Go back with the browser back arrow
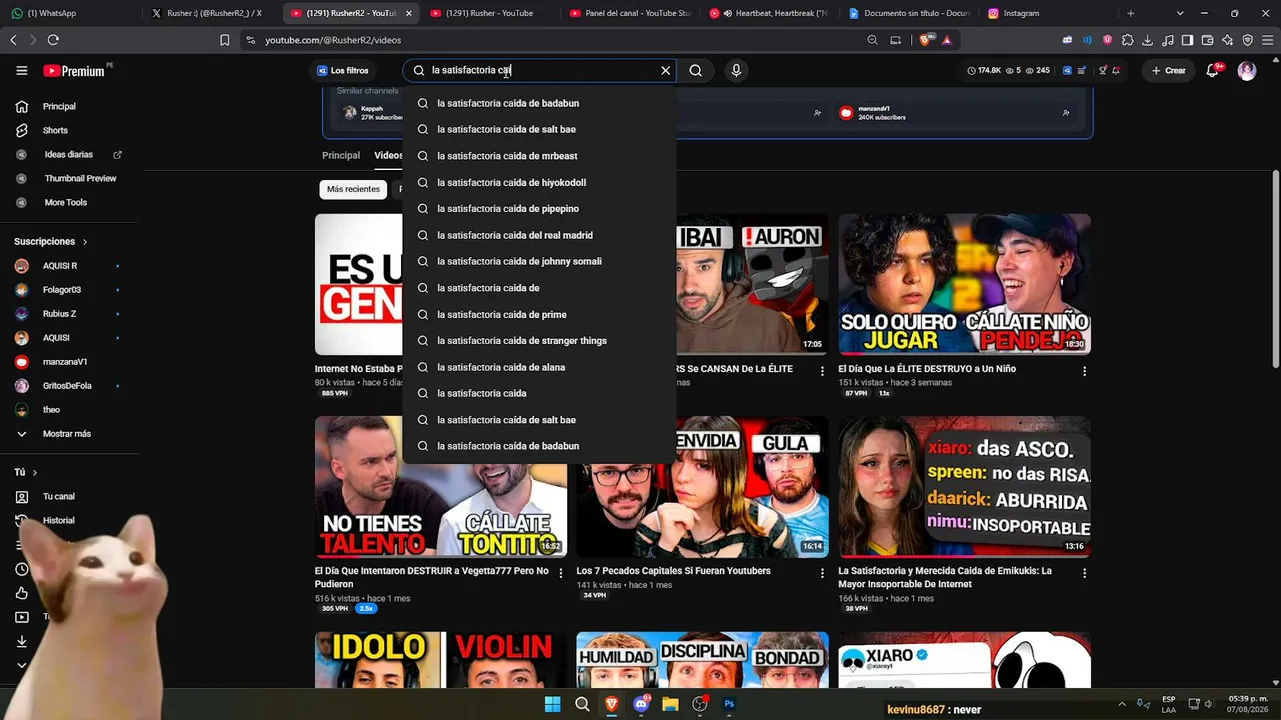 tap(13, 40)
